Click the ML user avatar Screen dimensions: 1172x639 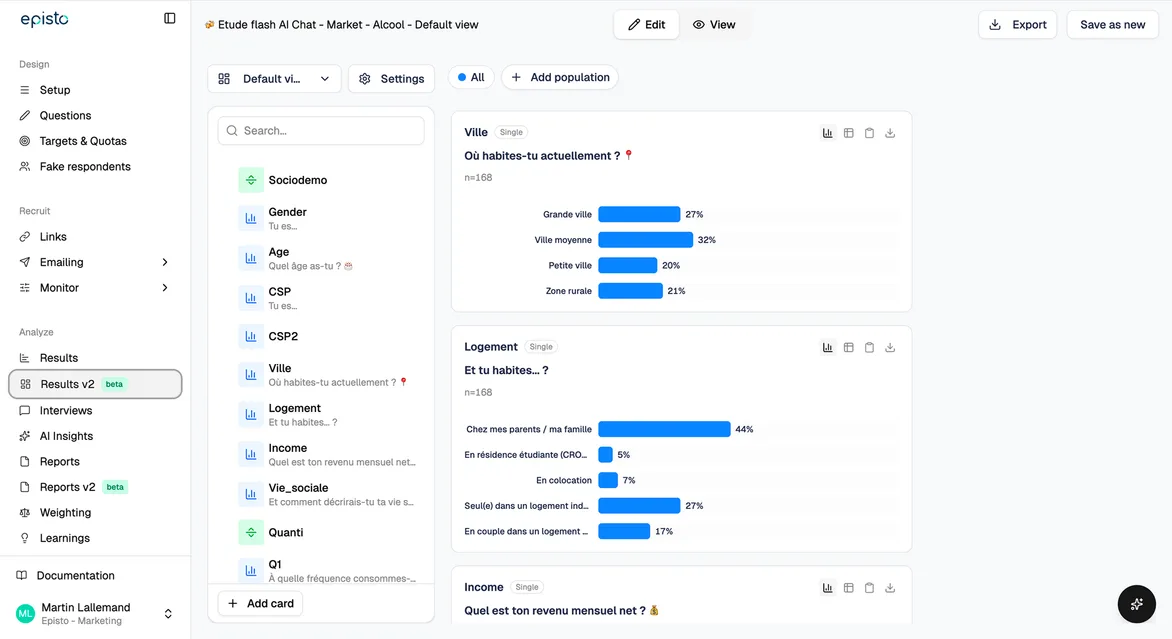(25, 614)
